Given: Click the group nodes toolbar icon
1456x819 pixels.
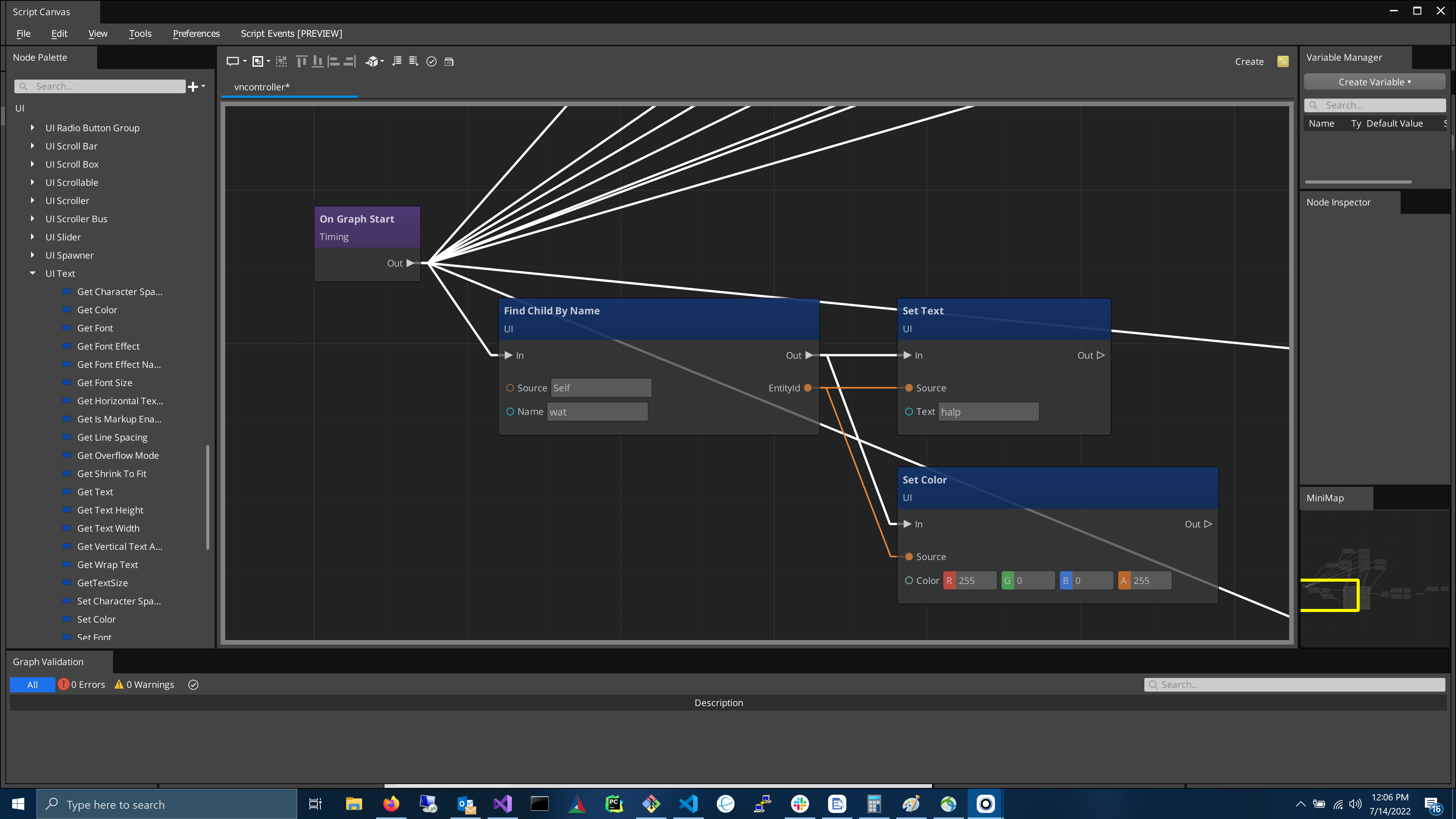Looking at the screenshot, I should coord(258,61).
